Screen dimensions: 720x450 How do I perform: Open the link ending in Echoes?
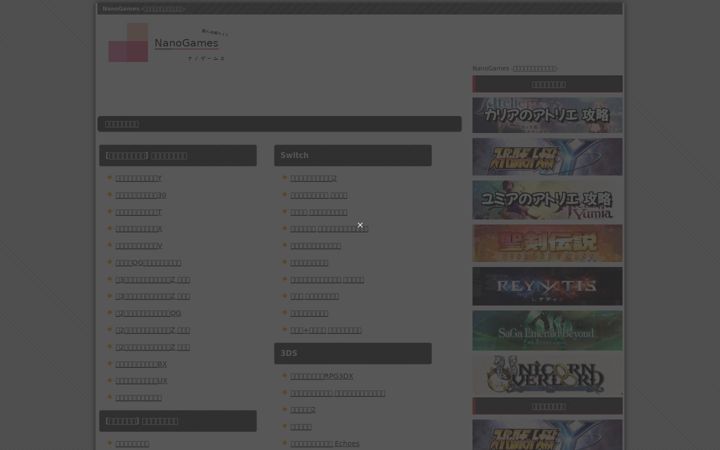pos(325,444)
